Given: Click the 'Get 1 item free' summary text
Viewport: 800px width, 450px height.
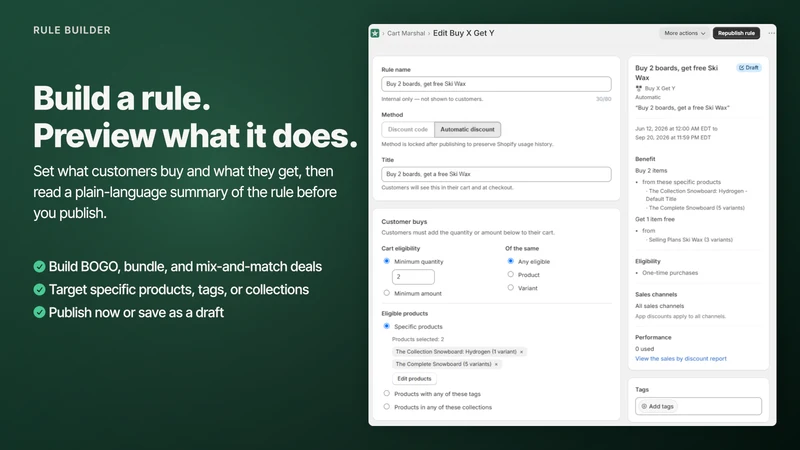Looking at the screenshot, I should pos(655,219).
